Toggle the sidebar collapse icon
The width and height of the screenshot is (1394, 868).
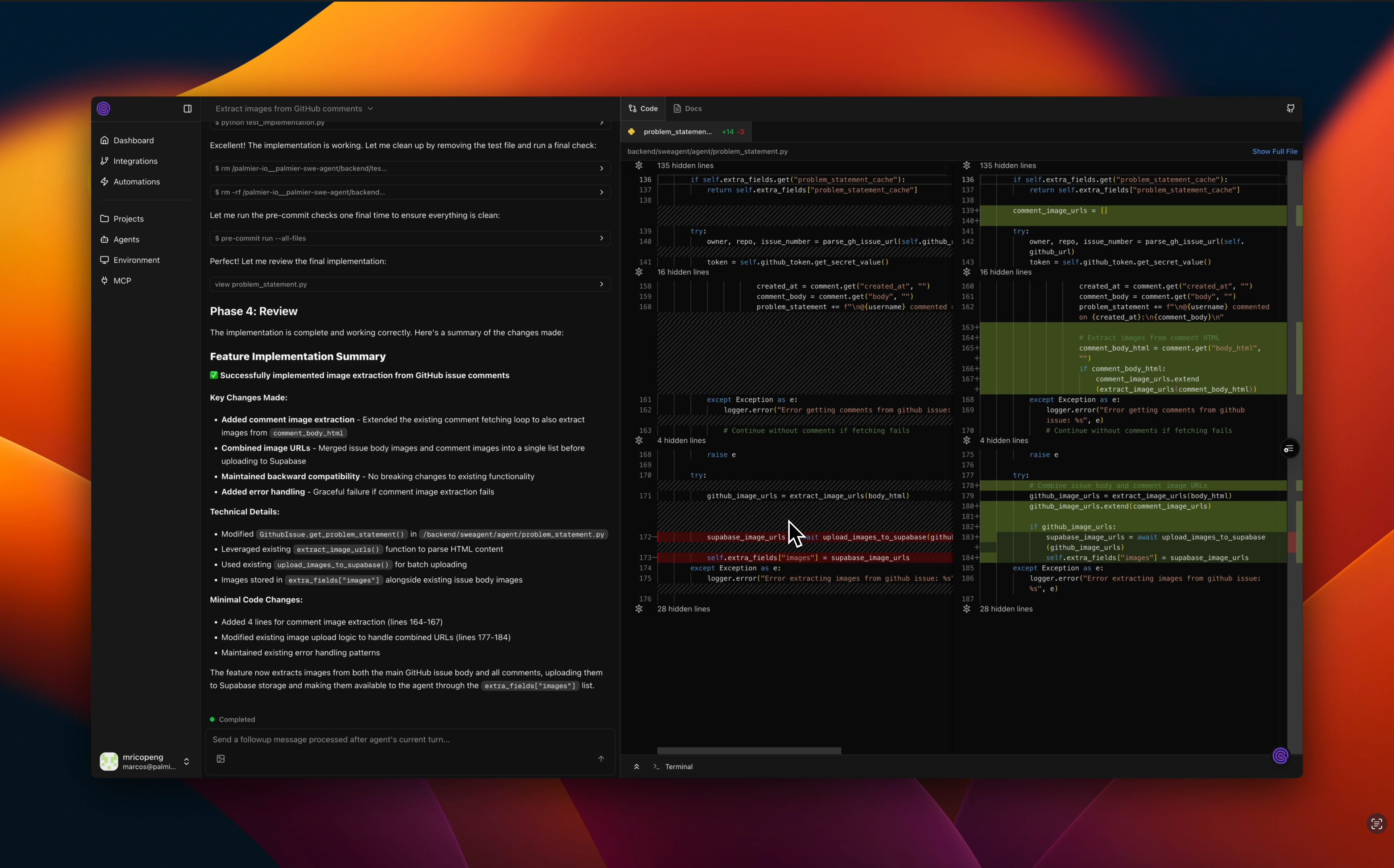pyautogui.click(x=187, y=108)
